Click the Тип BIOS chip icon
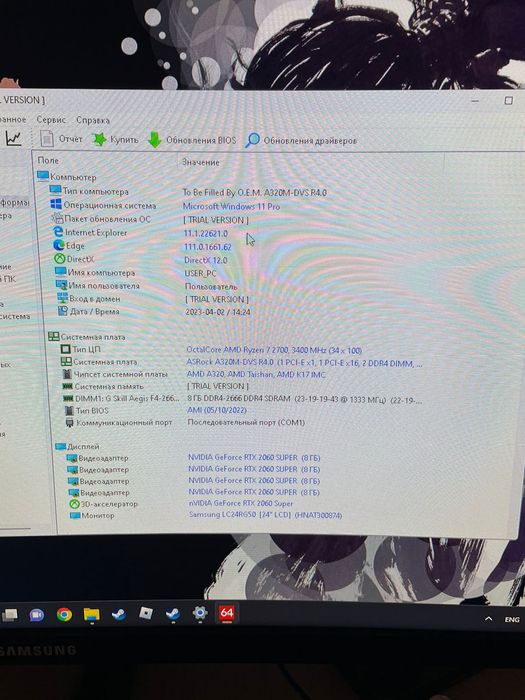This screenshot has width=525, height=700. coord(69,410)
